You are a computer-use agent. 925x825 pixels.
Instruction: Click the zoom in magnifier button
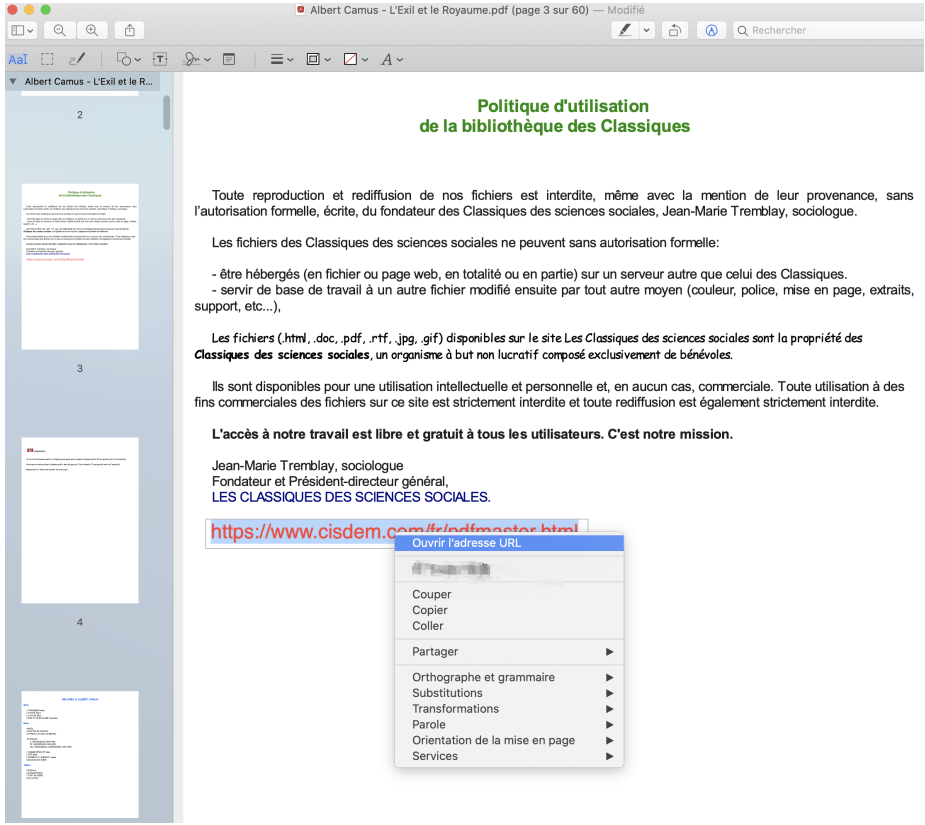[x=93, y=31]
